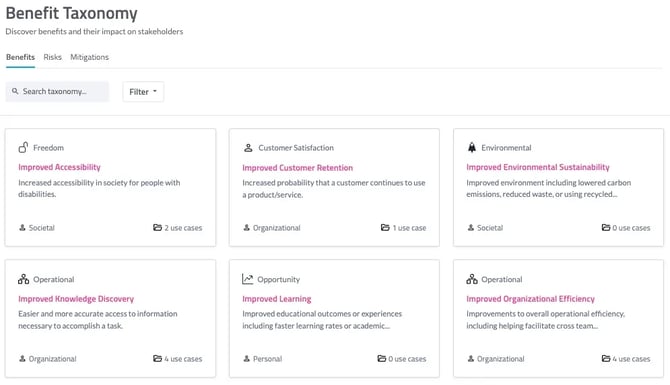670x385 pixels.
Task: Click the Customer Satisfaction person icon
Action: 248,148
